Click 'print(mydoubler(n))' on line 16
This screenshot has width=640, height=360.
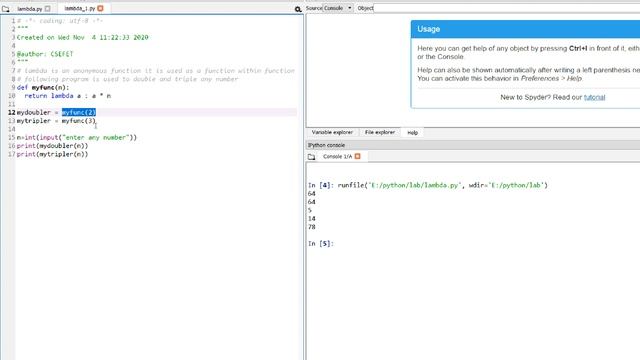pyautogui.click(x=52, y=146)
